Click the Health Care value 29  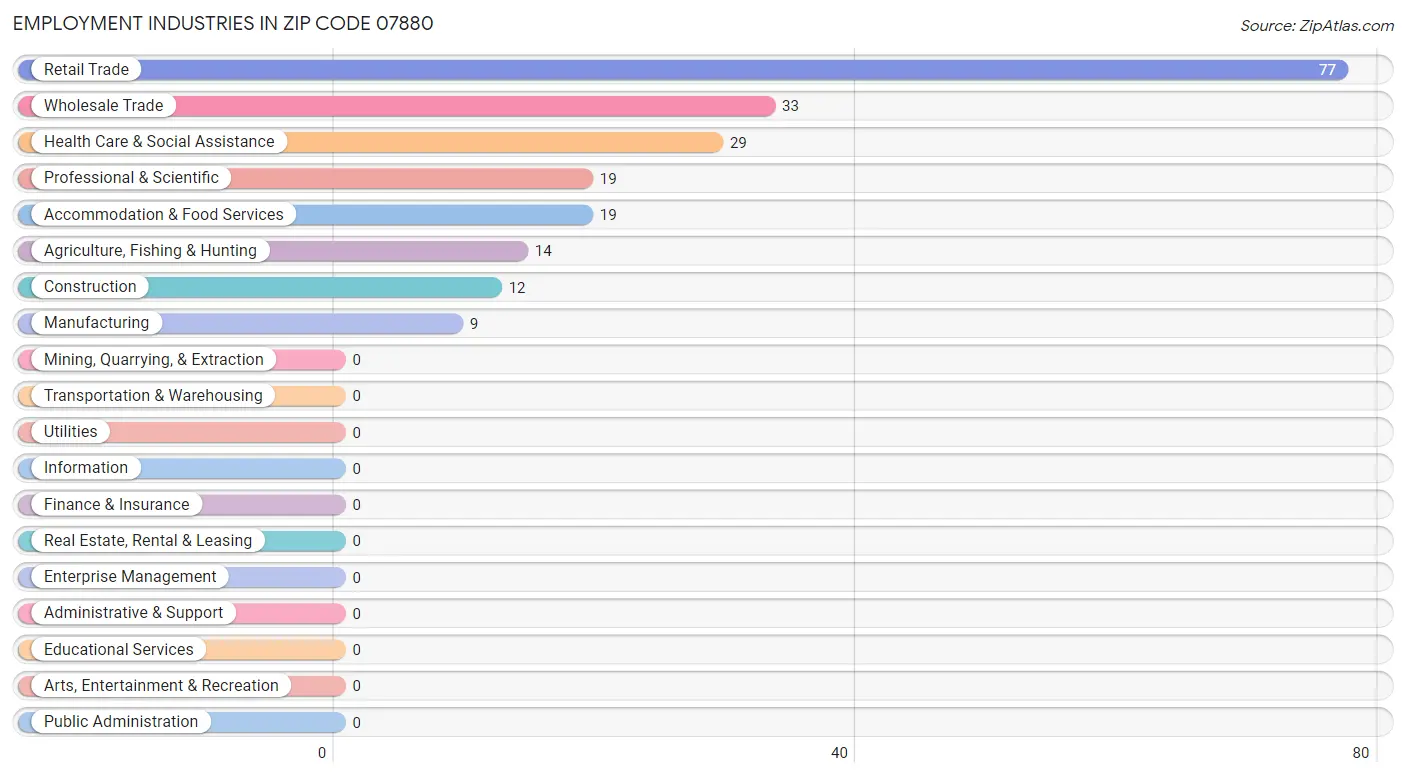click(x=738, y=143)
